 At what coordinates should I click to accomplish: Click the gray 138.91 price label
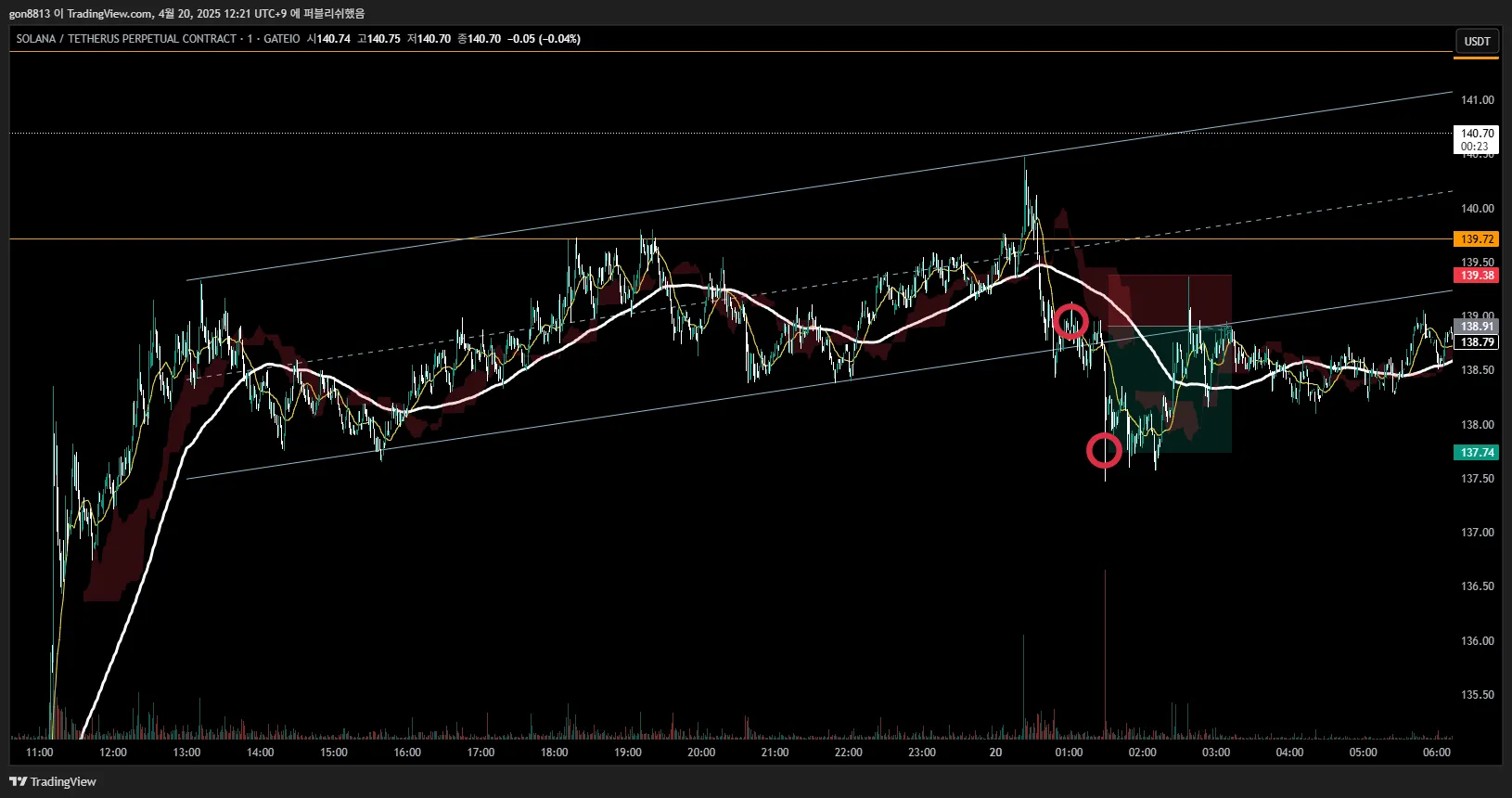point(1477,327)
